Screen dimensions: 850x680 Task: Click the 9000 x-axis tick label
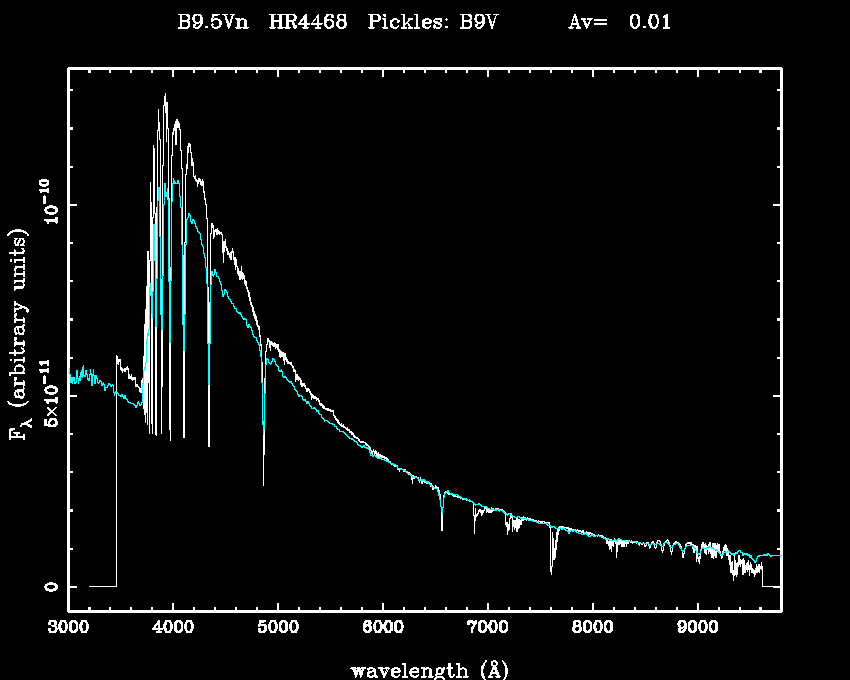698,629
